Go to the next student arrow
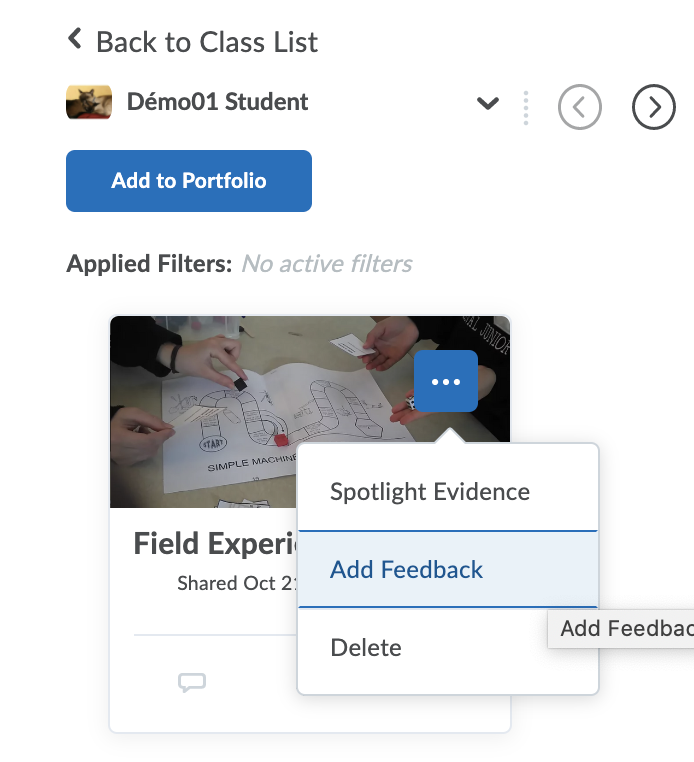The image size is (694, 762). [x=654, y=107]
